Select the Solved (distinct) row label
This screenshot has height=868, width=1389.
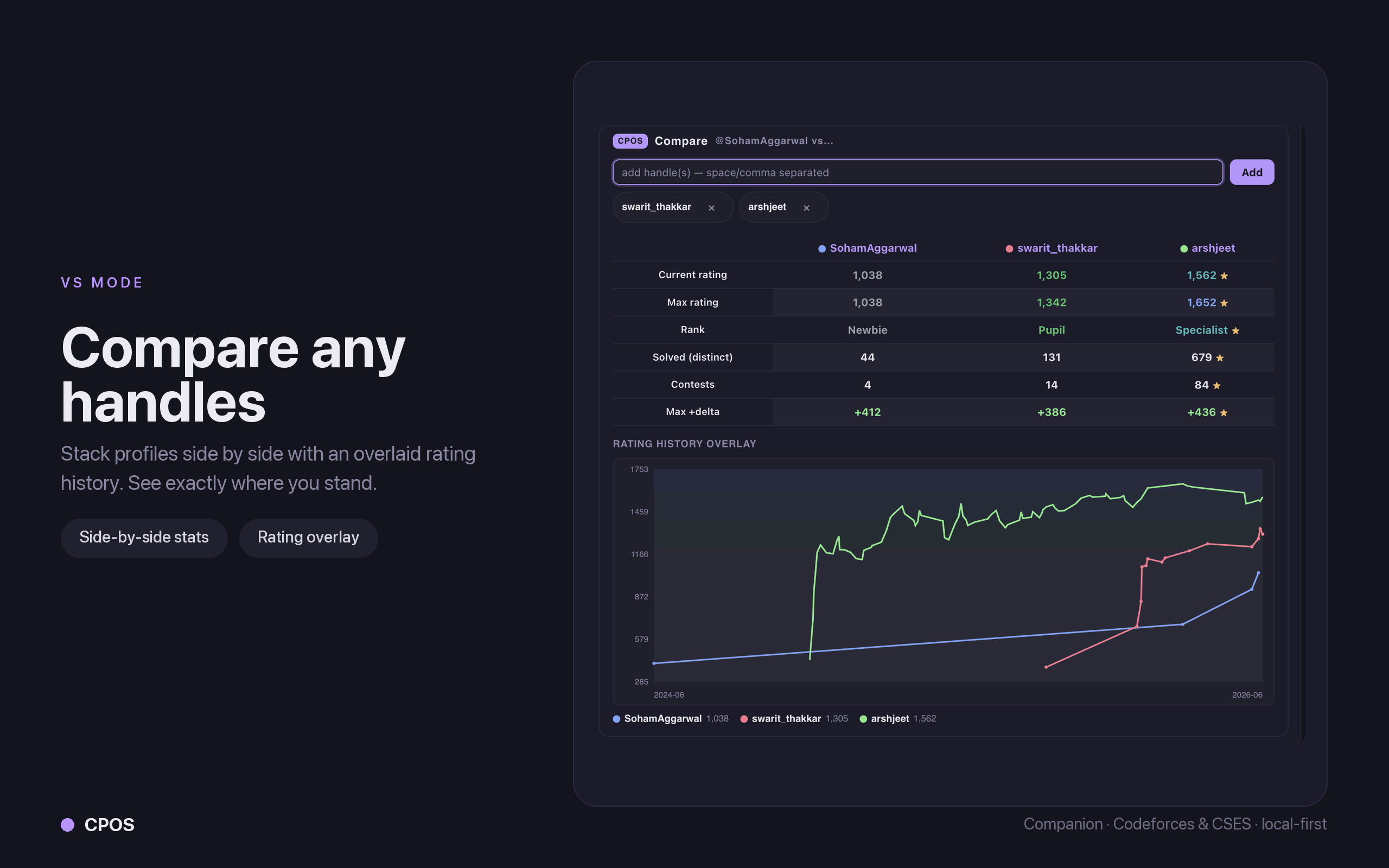click(x=692, y=357)
